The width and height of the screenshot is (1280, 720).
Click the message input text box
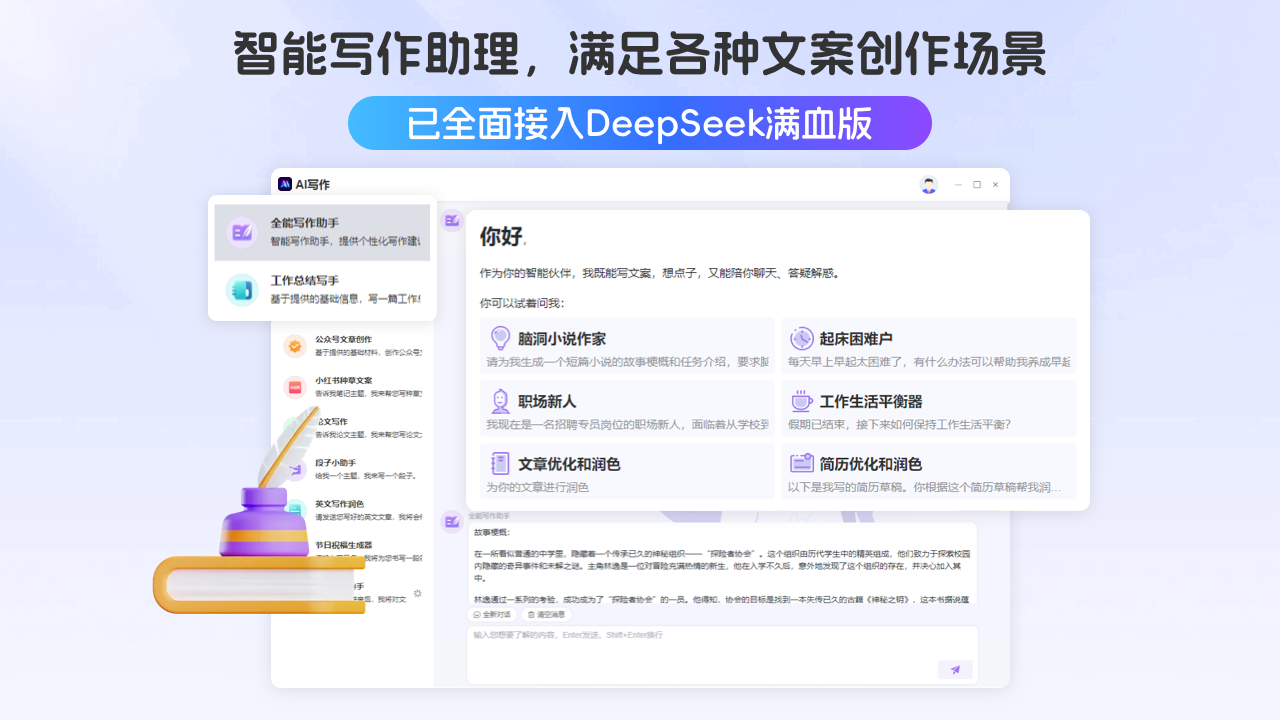coord(700,648)
